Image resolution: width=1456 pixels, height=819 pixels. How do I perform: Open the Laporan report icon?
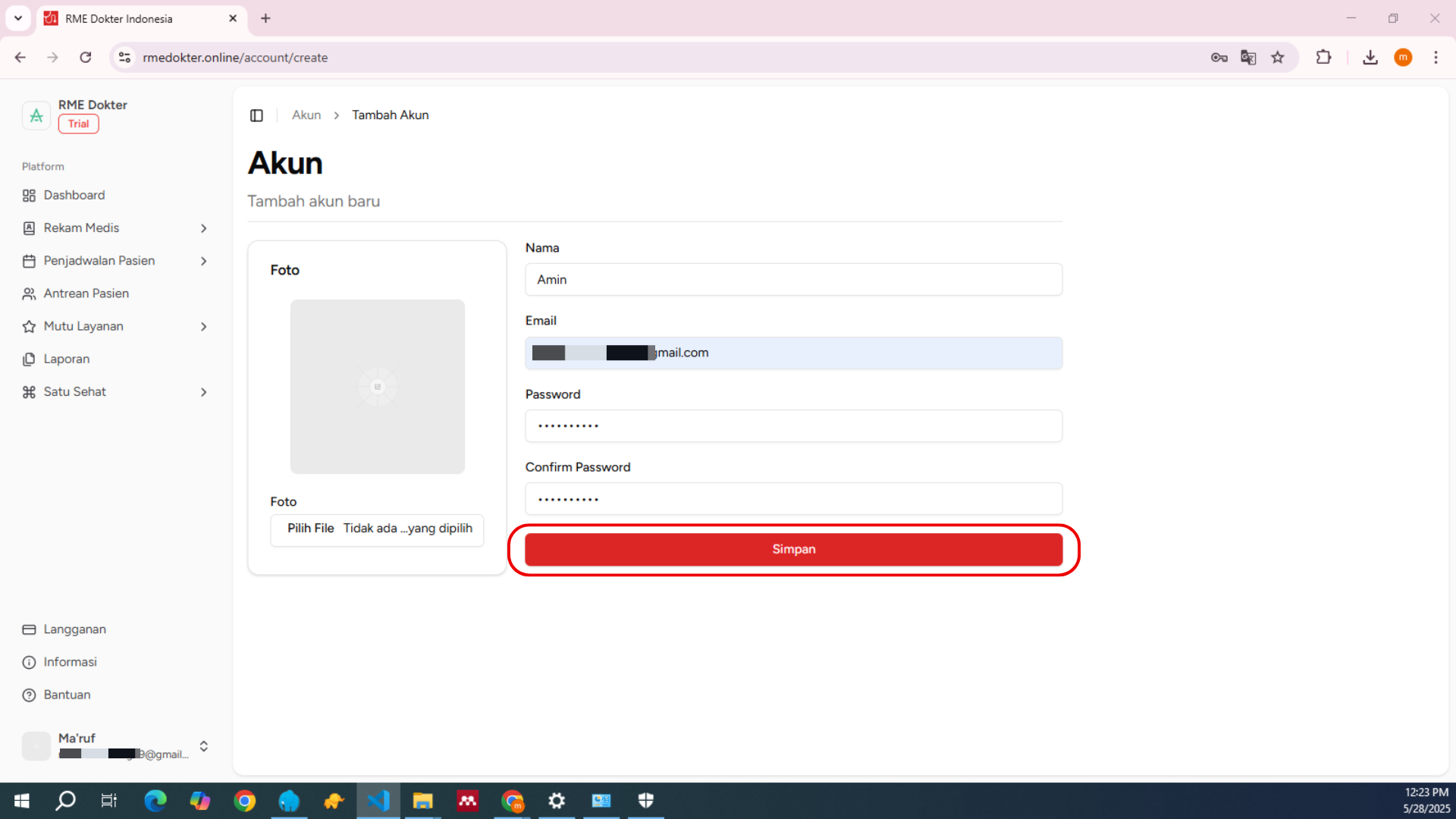pyautogui.click(x=29, y=359)
